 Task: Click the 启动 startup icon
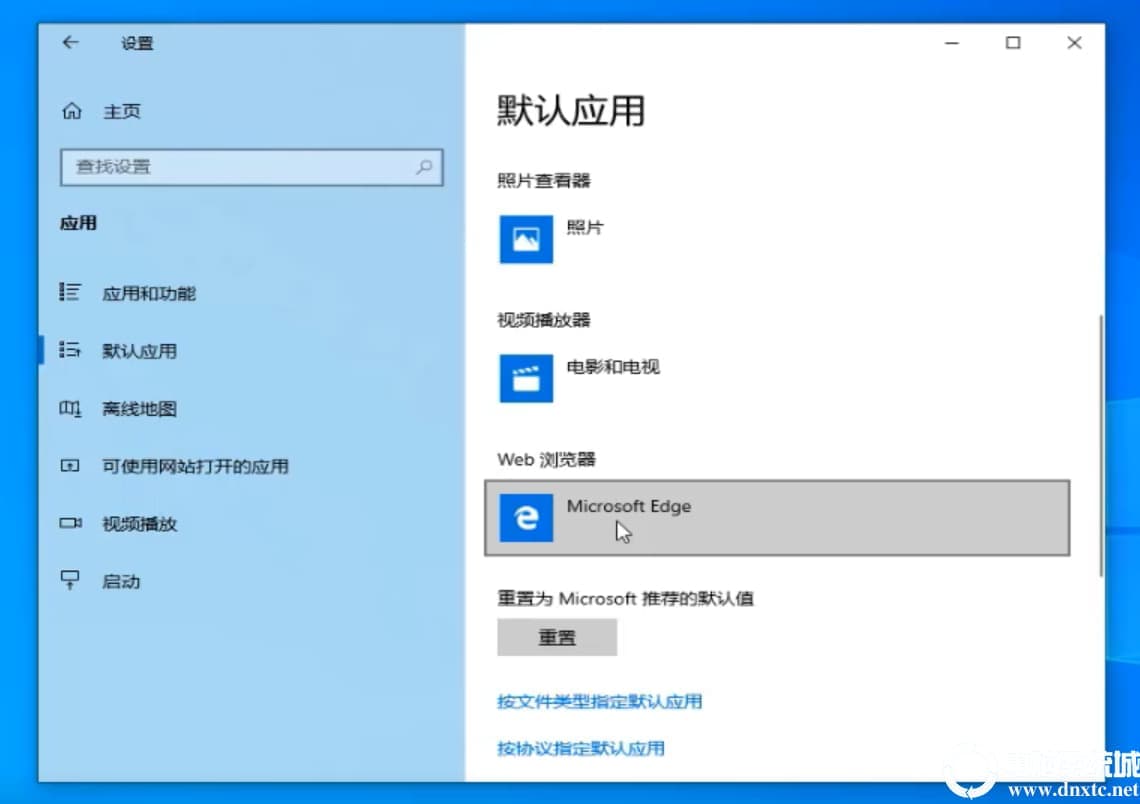point(70,580)
